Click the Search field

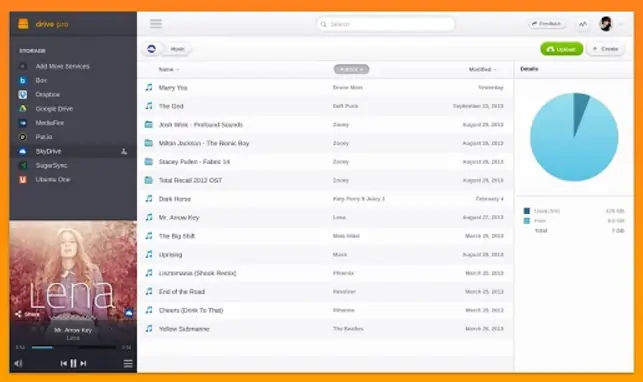385,24
